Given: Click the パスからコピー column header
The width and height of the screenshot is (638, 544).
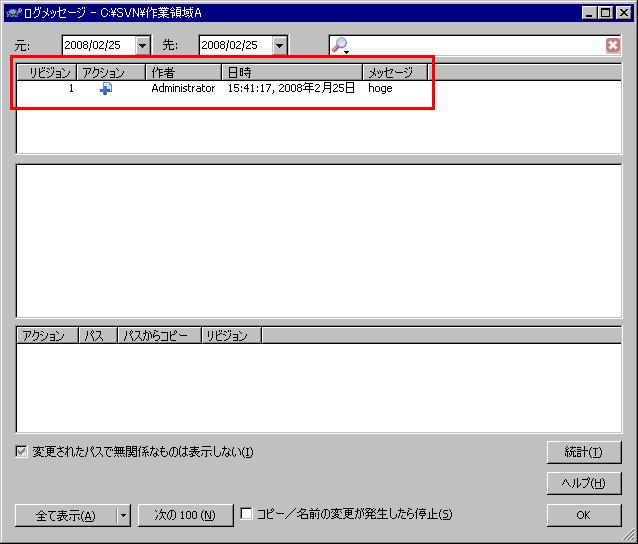Looking at the screenshot, I should [x=160, y=336].
